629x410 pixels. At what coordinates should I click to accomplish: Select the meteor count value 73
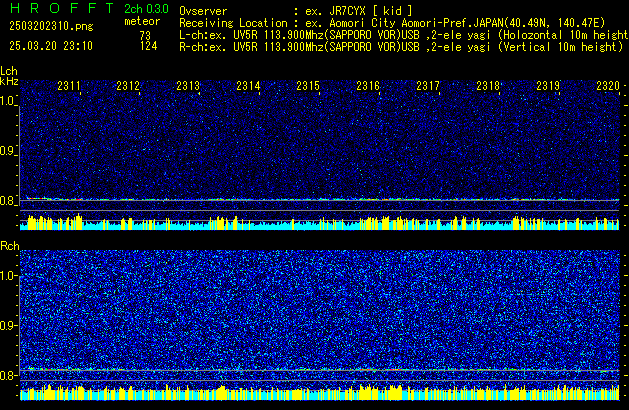[x=146, y=35]
